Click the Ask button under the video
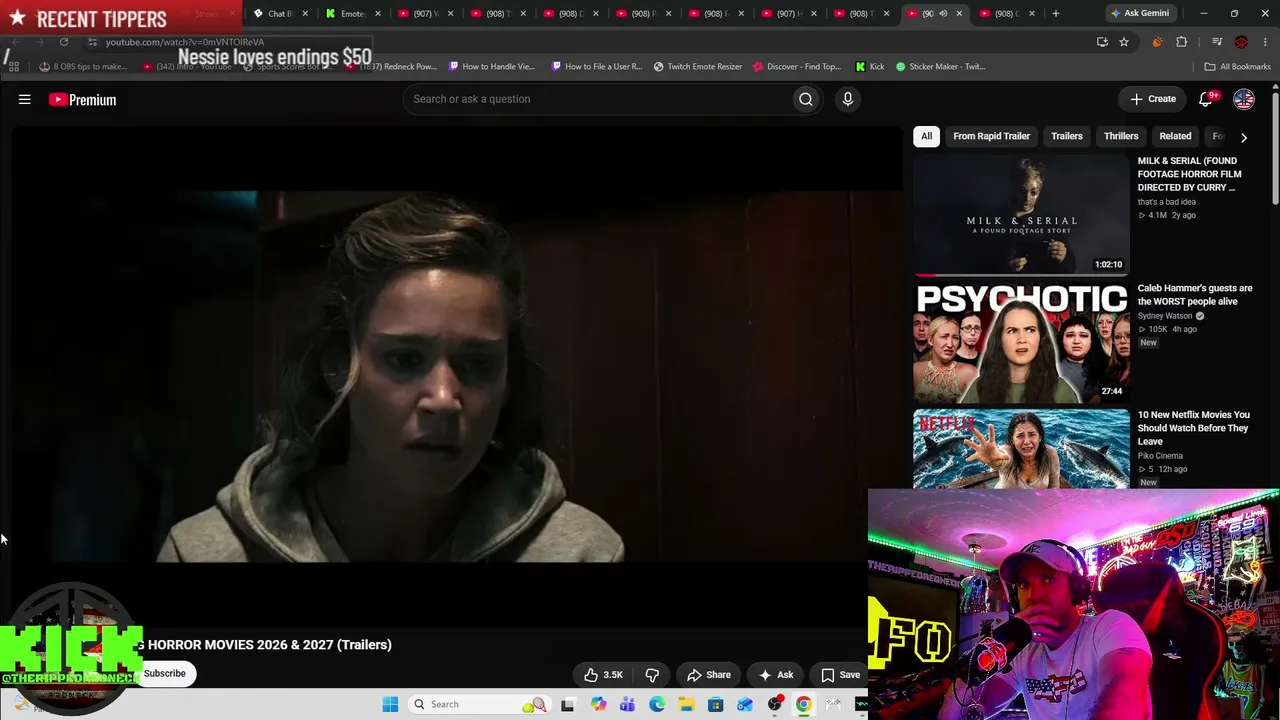Screen dimensions: 1280x720 pyautogui.click(x=776, y=675)
